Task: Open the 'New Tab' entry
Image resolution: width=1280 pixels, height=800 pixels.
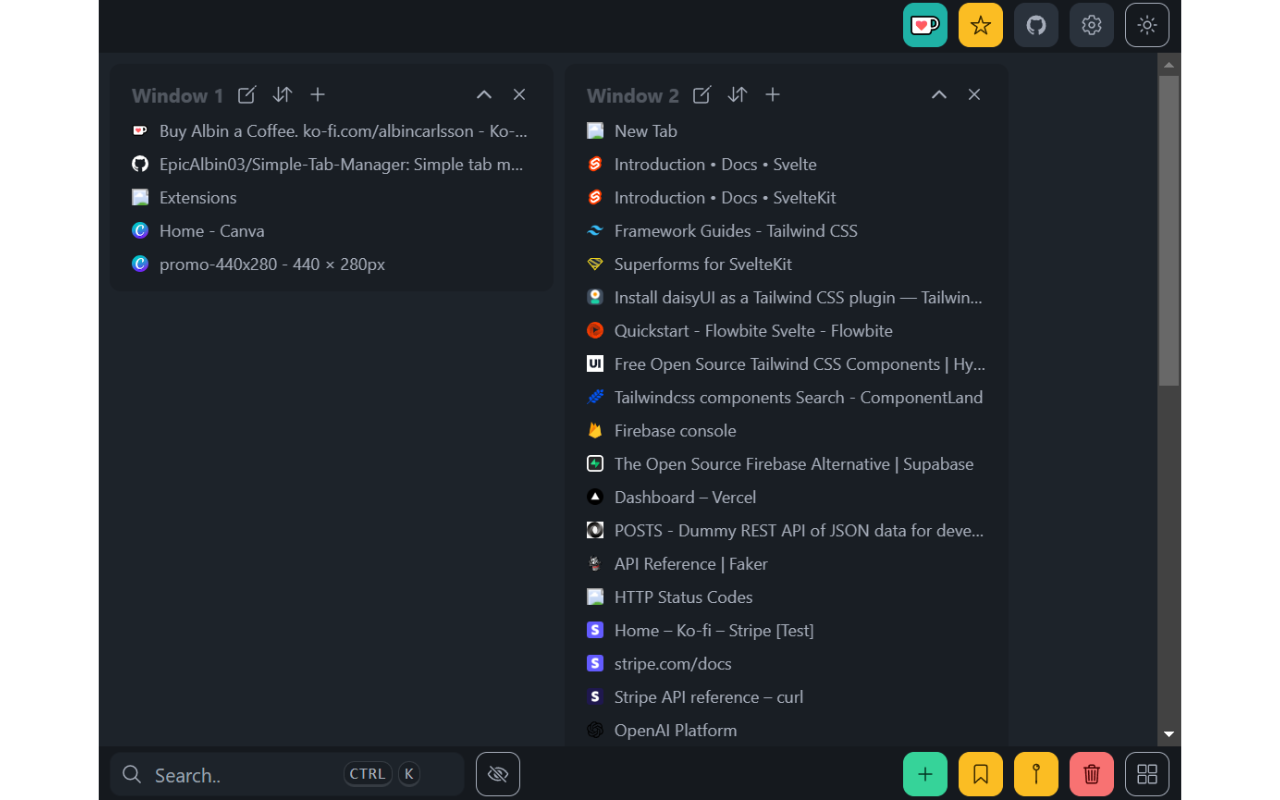Action: [x=786, y=131]
